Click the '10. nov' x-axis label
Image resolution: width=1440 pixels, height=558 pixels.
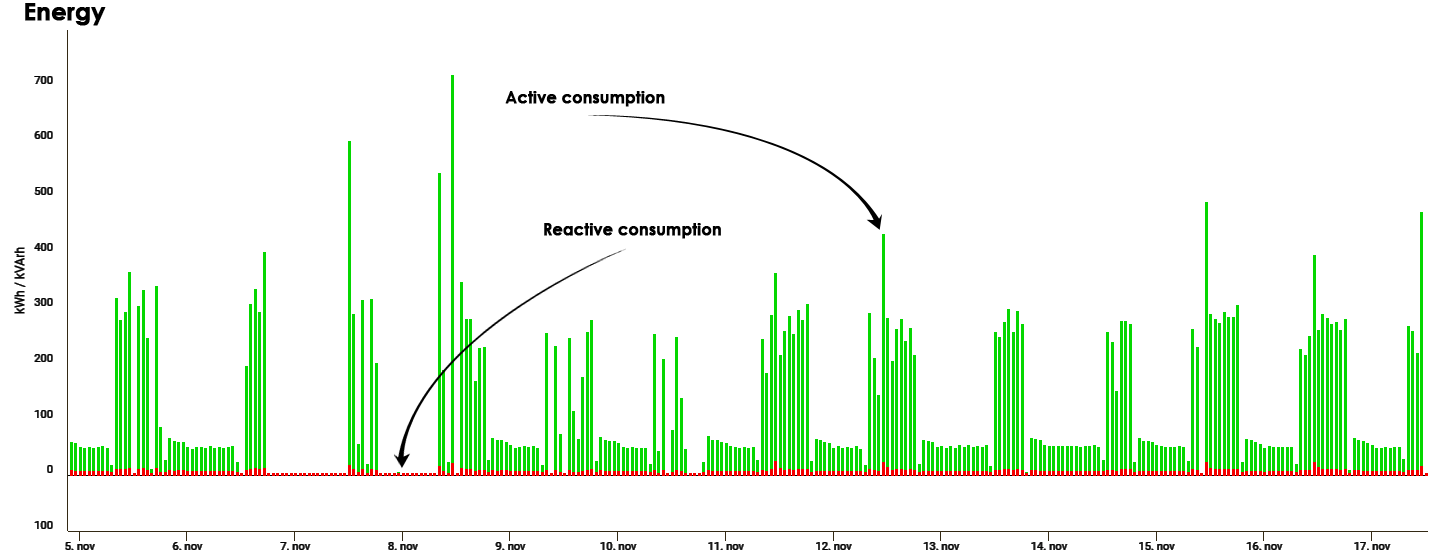618,546
